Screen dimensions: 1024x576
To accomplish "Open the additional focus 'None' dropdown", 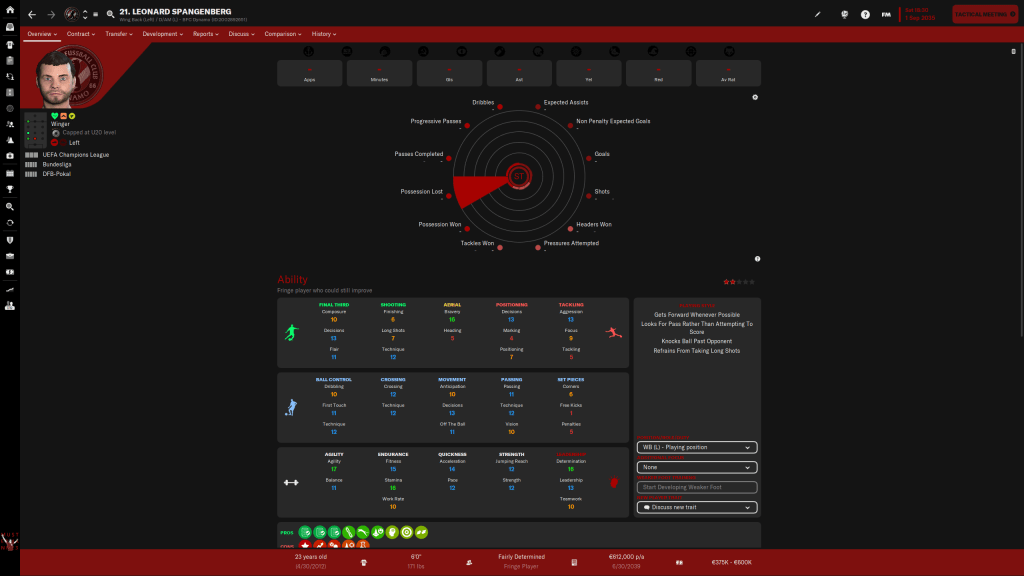I will coord(696,467).
